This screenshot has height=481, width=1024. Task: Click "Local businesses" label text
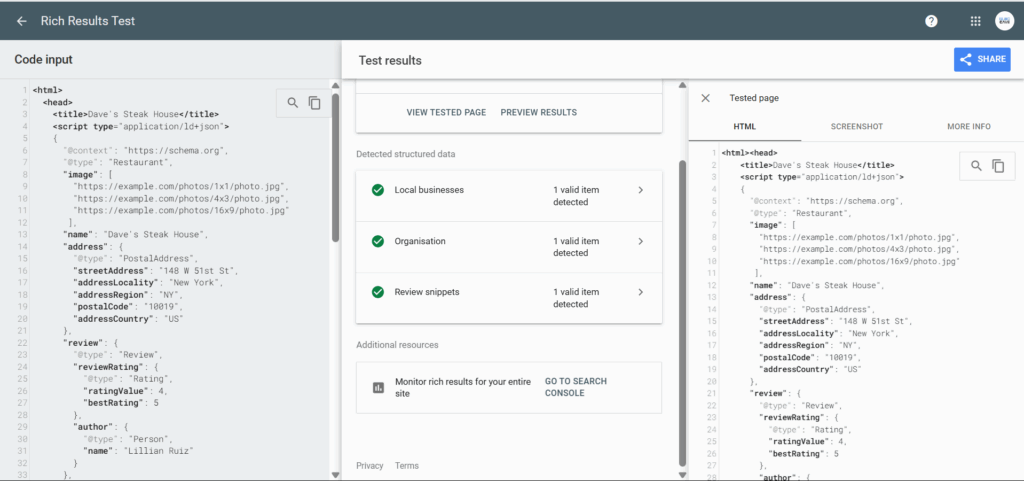pyautogui.click(x=429, y=190)
